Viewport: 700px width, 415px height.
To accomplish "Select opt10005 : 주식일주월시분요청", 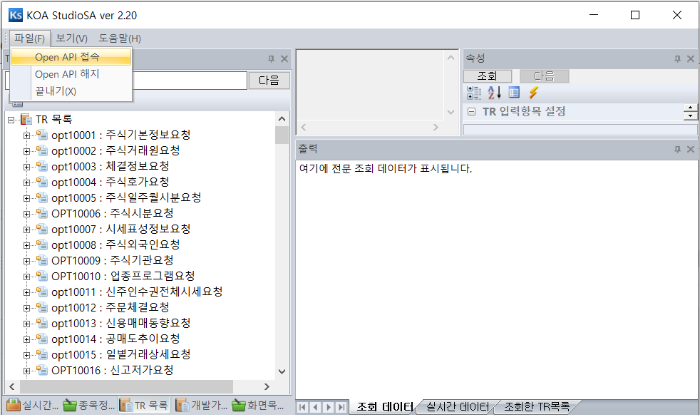I will tap(126, 198).
